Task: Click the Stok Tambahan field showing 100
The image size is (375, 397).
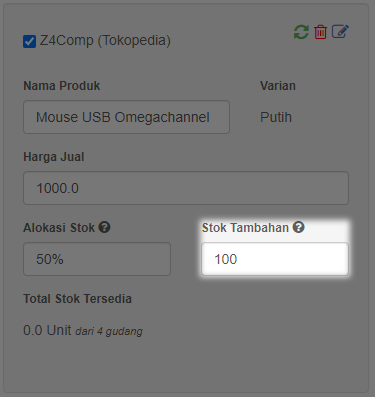Action: (x=275, y=259)
